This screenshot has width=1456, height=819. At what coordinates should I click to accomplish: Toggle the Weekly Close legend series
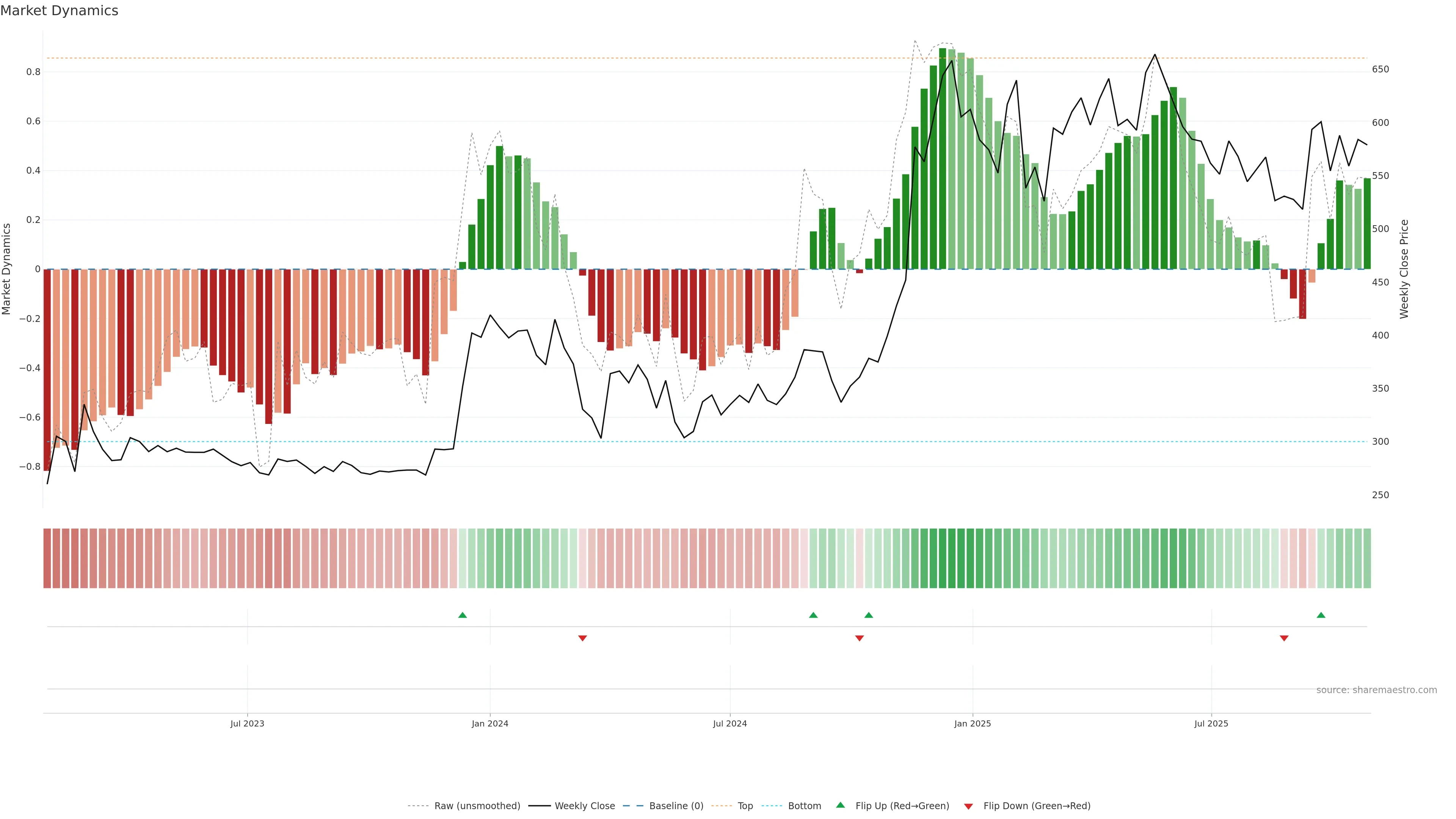coord(584,806)
